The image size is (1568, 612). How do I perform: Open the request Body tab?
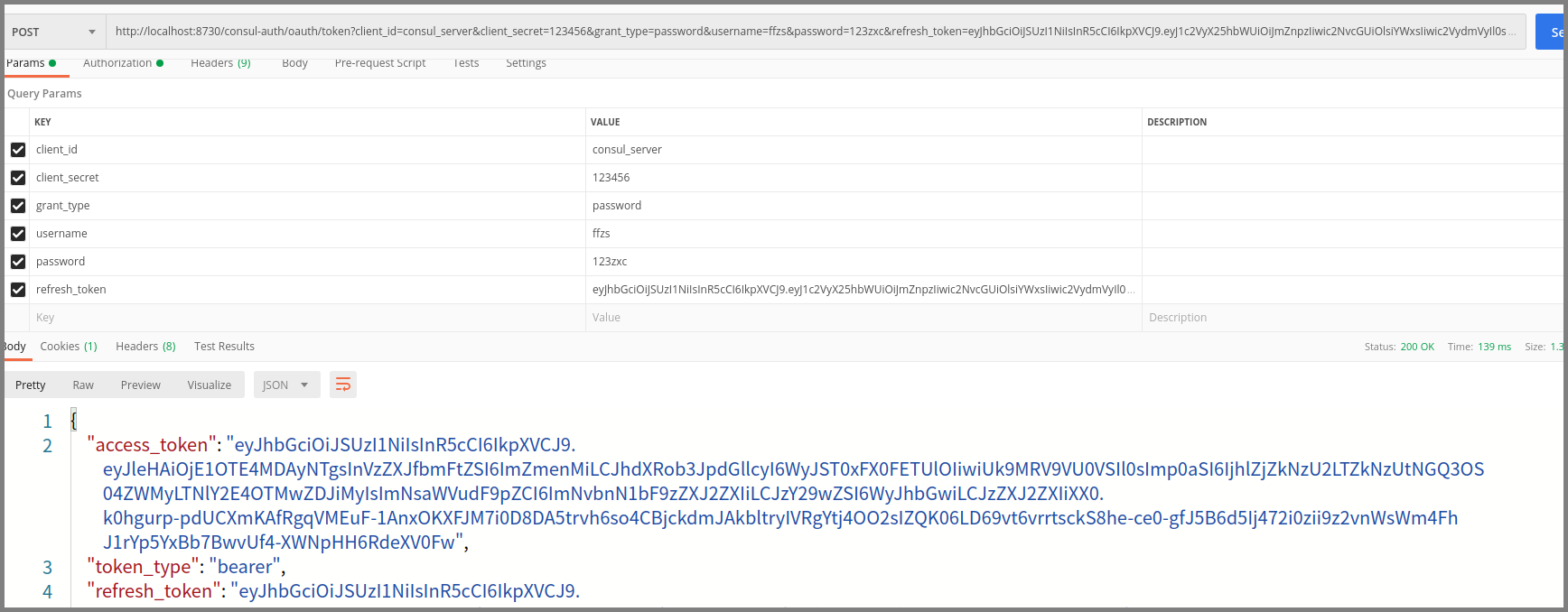pos(294,63)
